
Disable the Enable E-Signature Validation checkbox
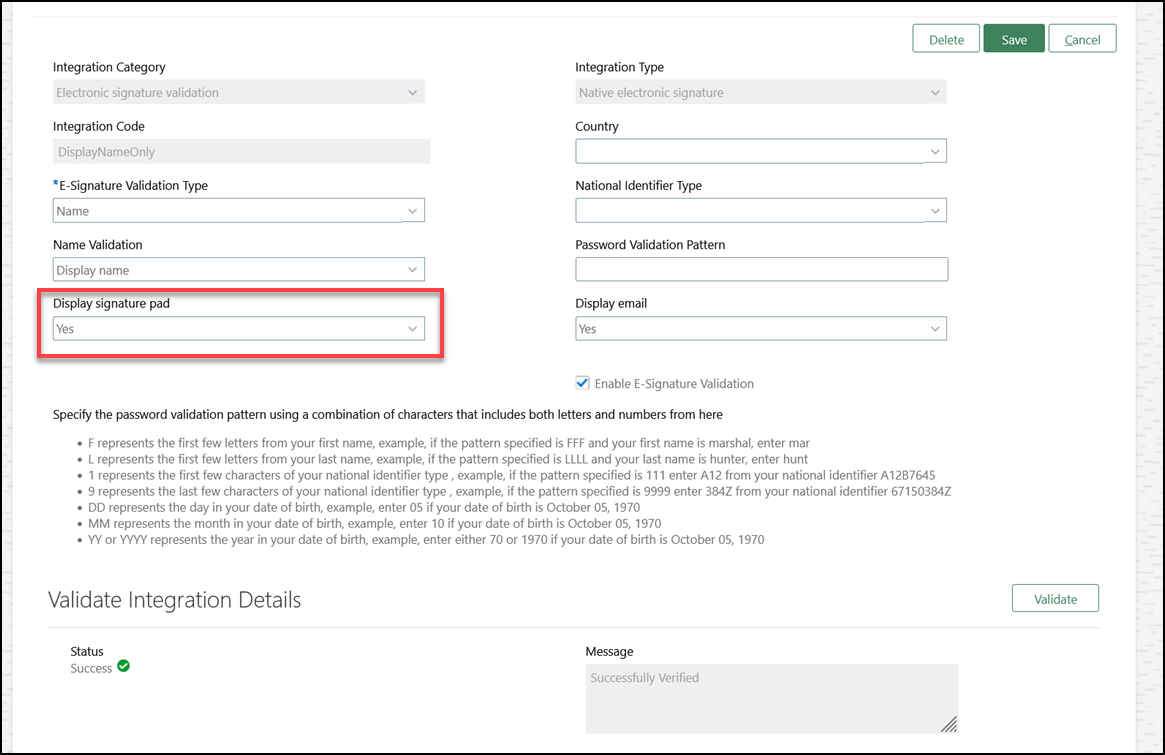pyautogui.click(x=582, y=382)
